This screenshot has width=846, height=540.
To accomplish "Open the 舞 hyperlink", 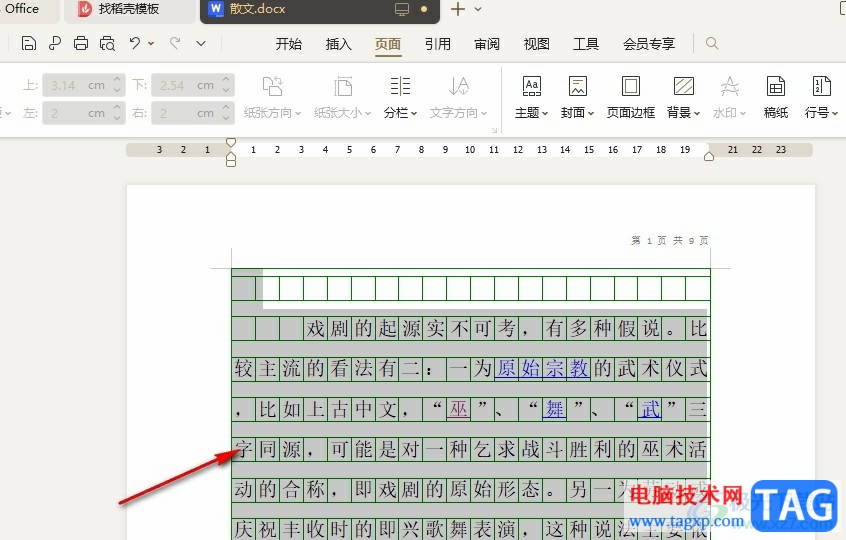I will click(x=555, y=409).
